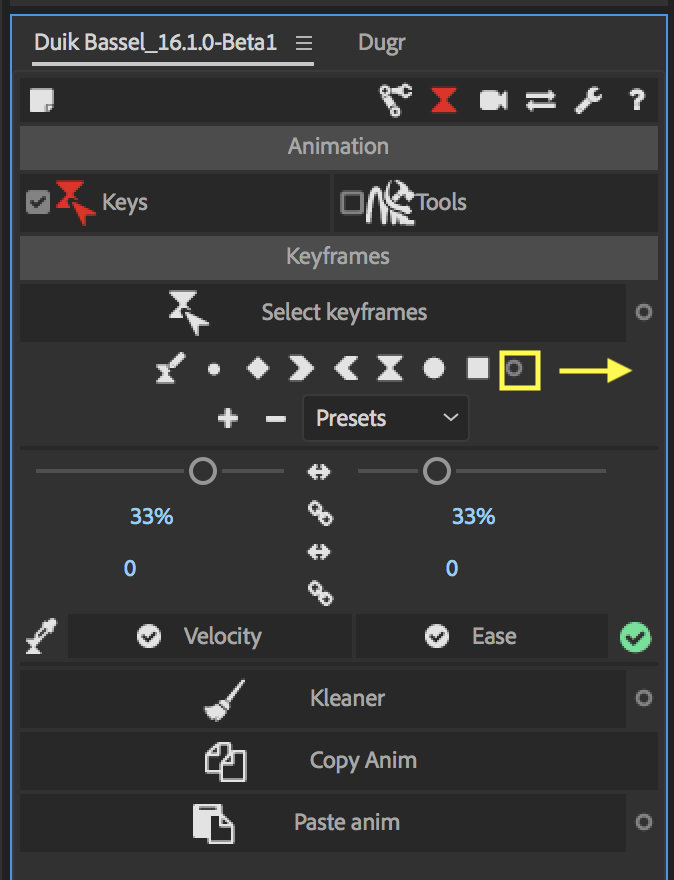Viewport: 674px width, 880px height.
Task: Select the diamond keyframe shape icon
Action: (256, 368)
